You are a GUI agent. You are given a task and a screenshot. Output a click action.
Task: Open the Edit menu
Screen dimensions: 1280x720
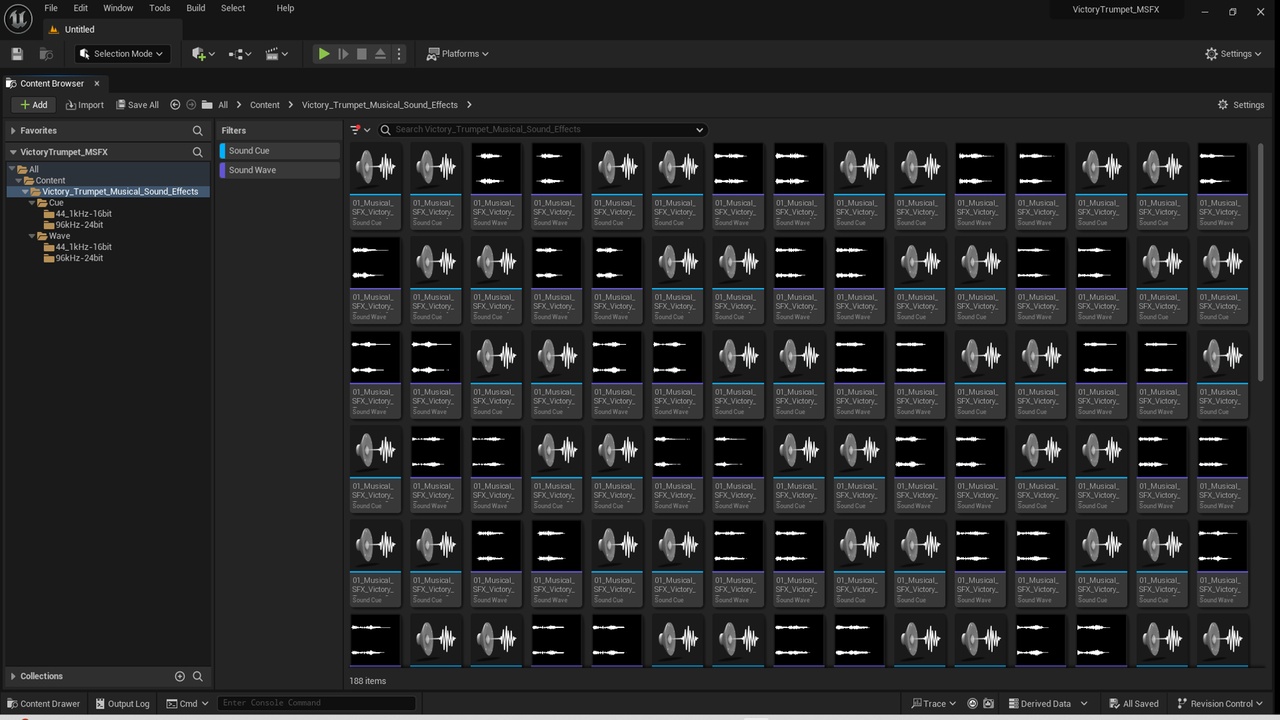(x=80, y=8)
